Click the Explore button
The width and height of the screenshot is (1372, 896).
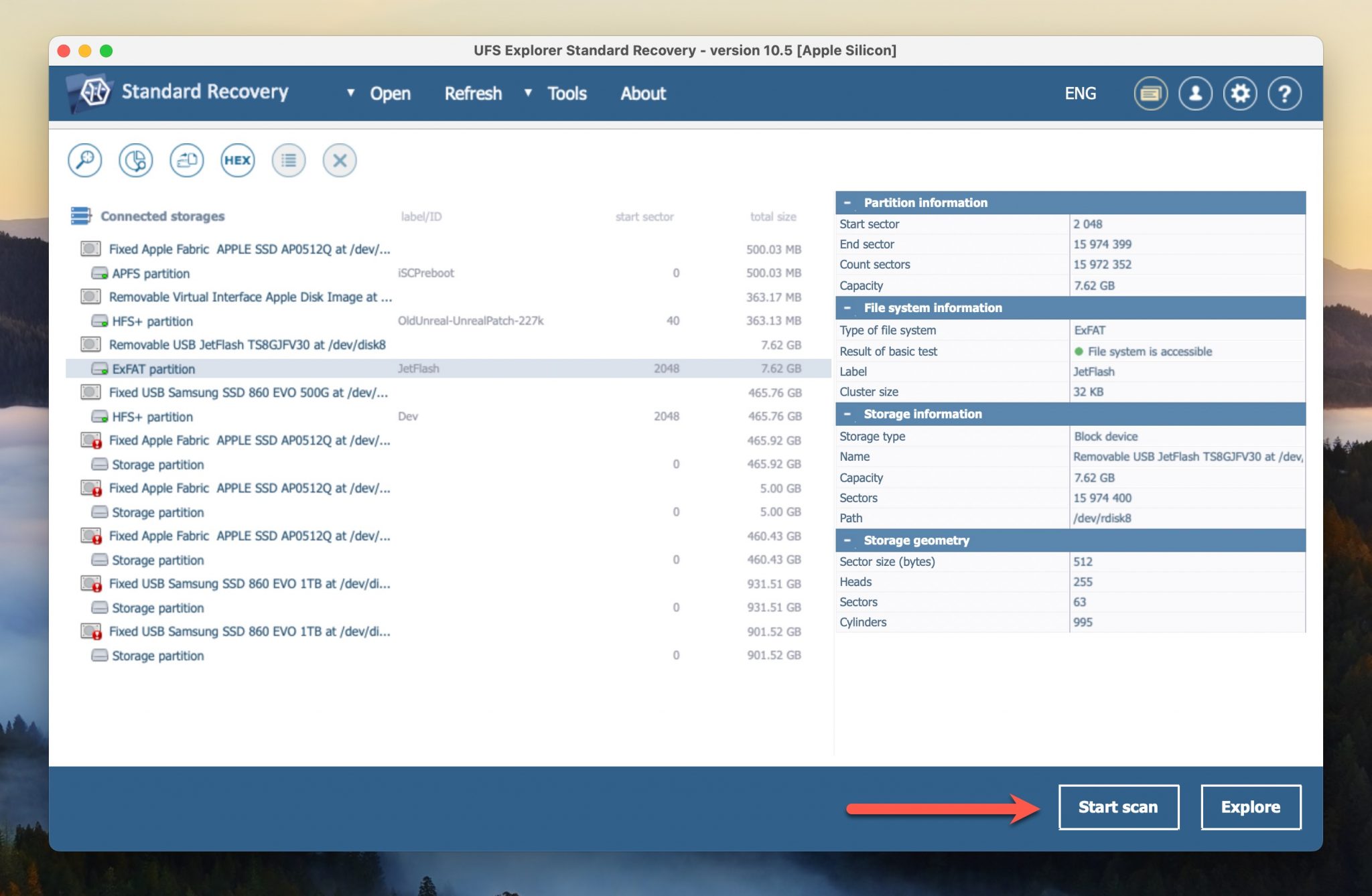(x=1250, y=807)
